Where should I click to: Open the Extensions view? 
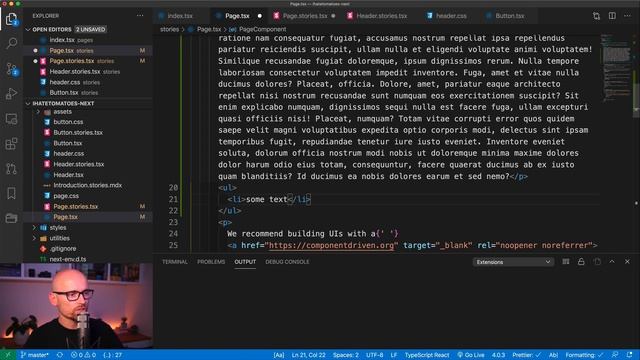click(x=11, y=144)
